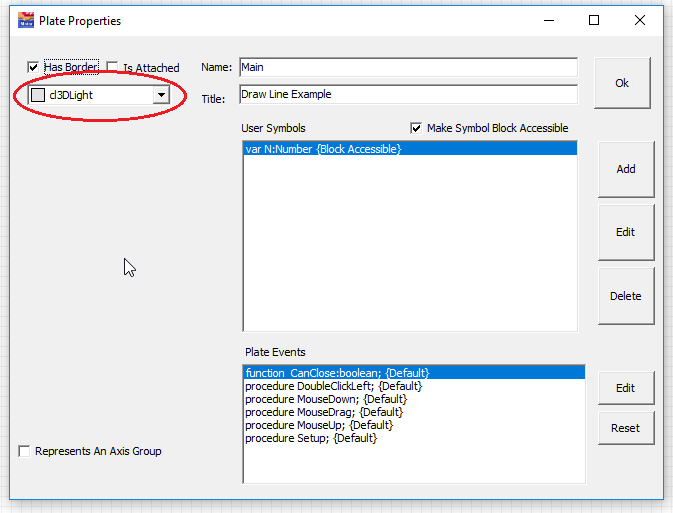Toggle Make Symbol Block Accessible checkbox
This screenshot has width=673, height=513.
417,128
